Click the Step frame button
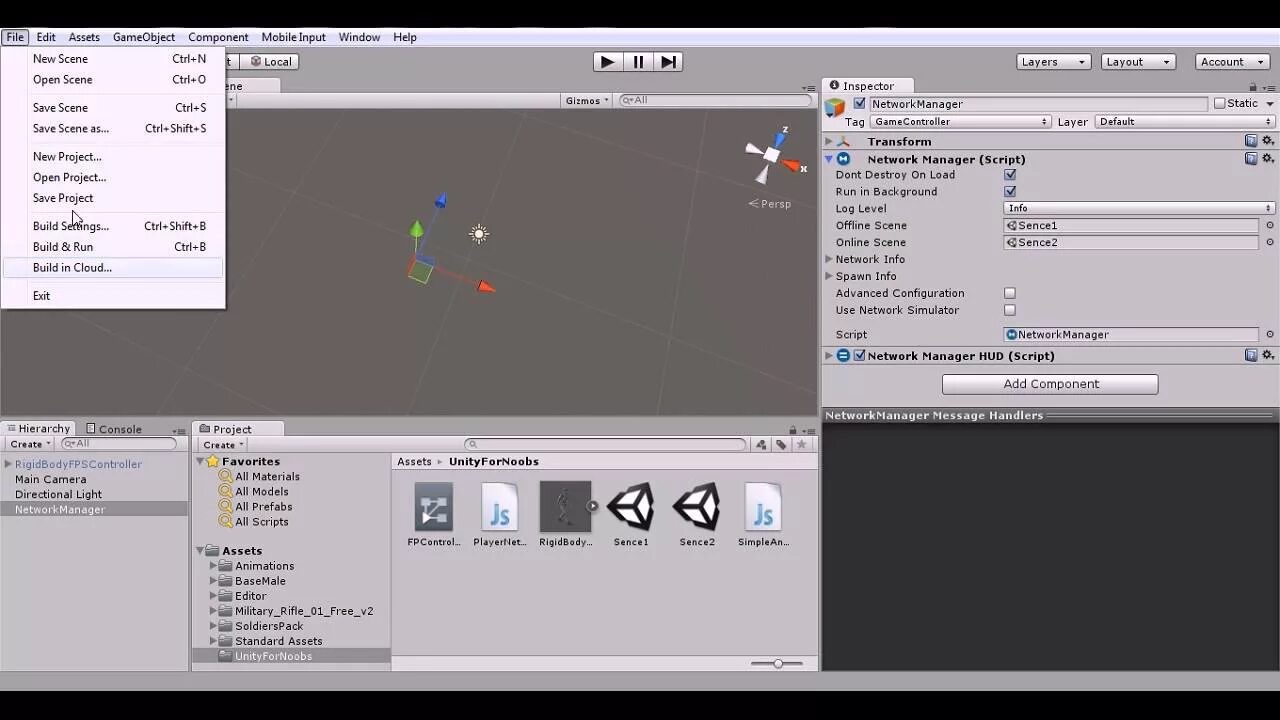Viewport: 1280px width, 720px height. pyautogui.click(x=669, y=62)
